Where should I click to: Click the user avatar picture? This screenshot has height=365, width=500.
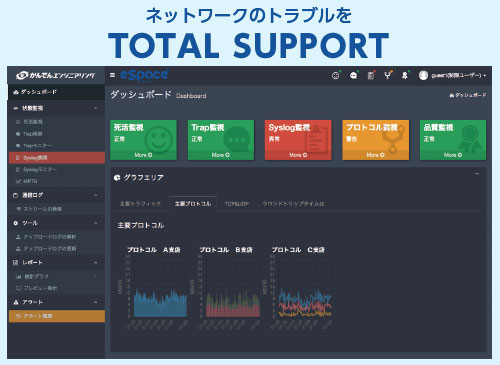pos(423,76)
